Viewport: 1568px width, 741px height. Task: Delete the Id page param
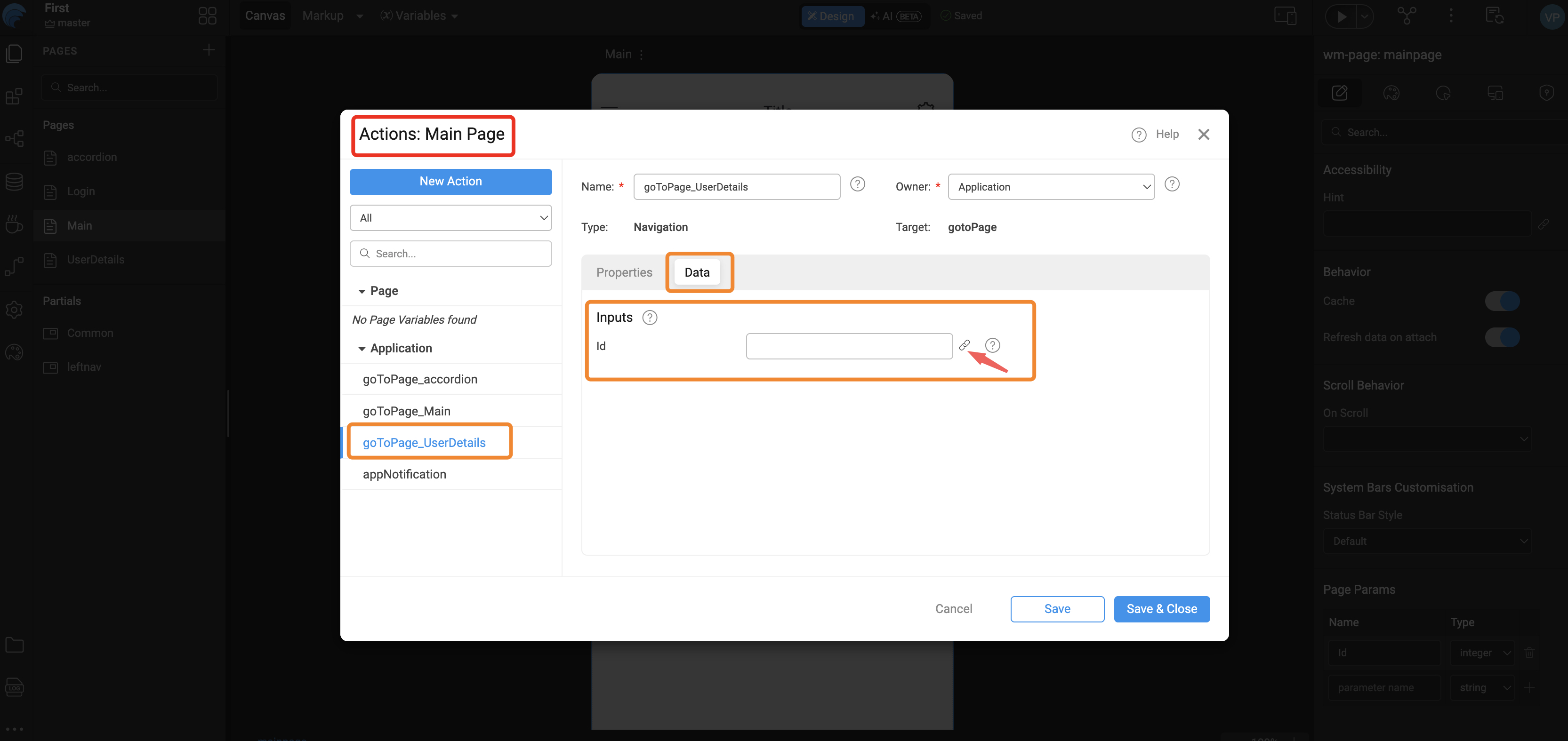point(1529,653)
